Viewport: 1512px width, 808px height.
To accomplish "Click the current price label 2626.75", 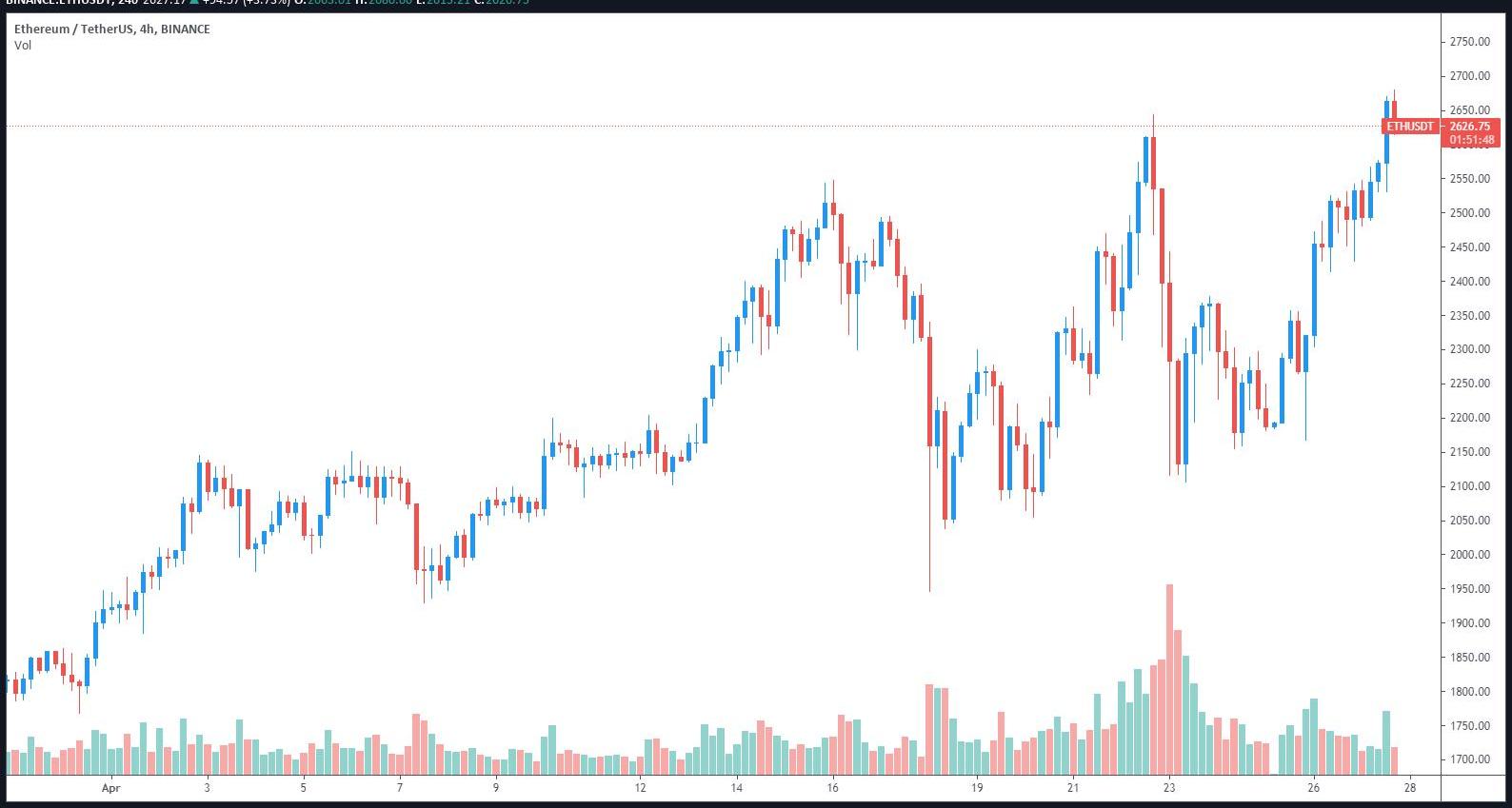I will click(1470, 127).
